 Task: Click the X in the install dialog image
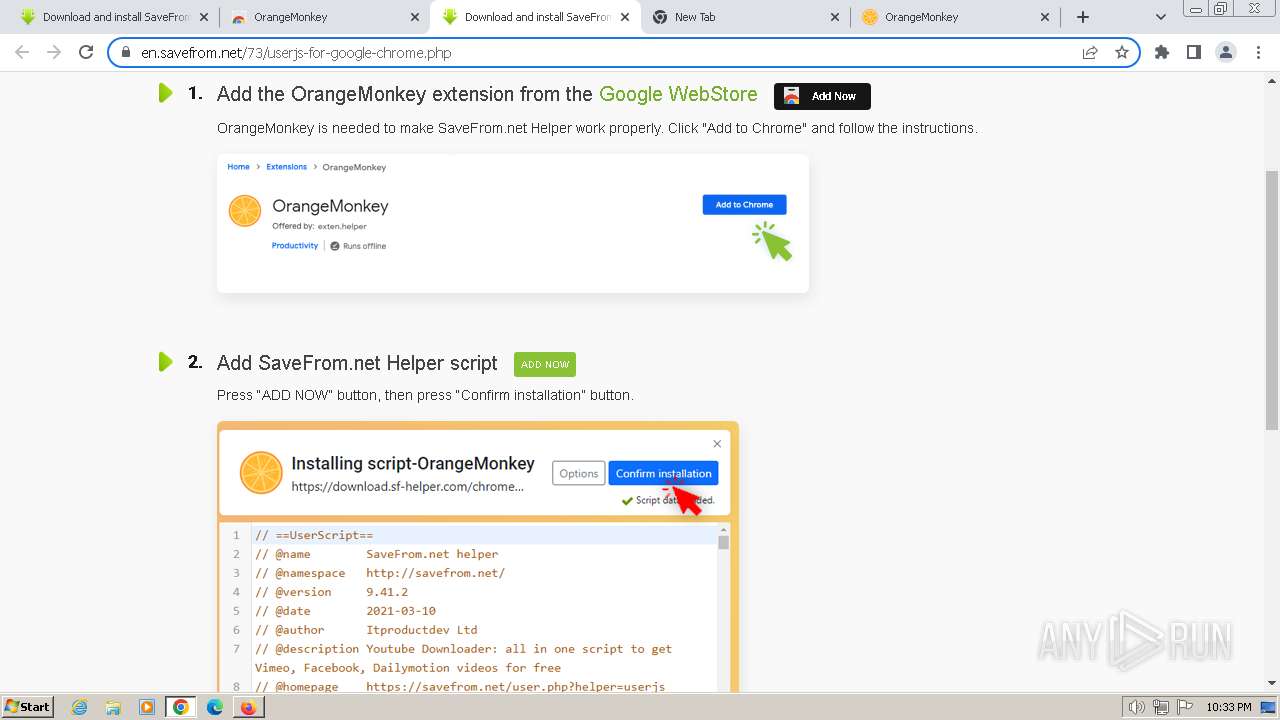tap(717, 443)
